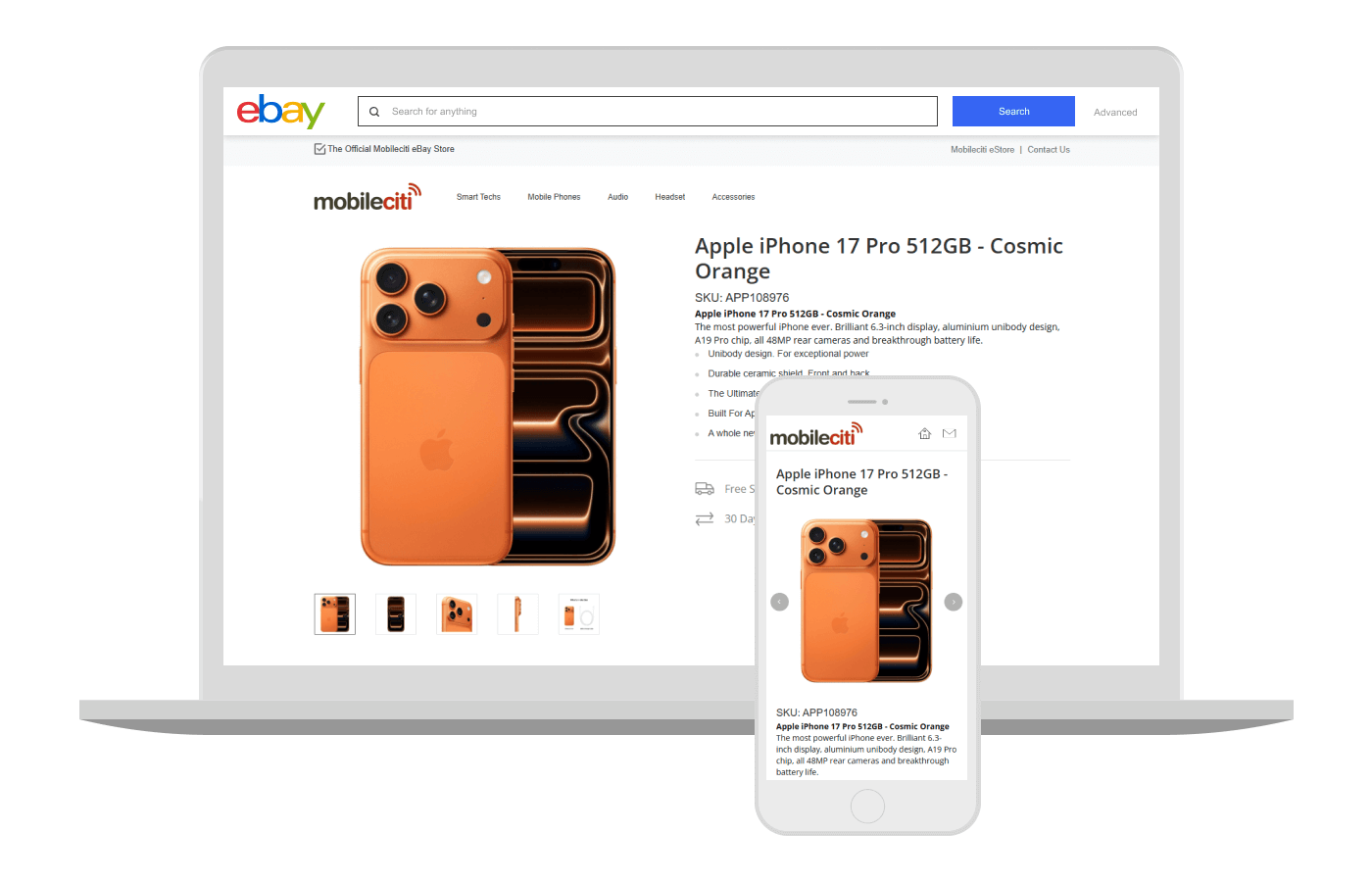Go to previous image in mobile carousel

click(x=780, y=602)
